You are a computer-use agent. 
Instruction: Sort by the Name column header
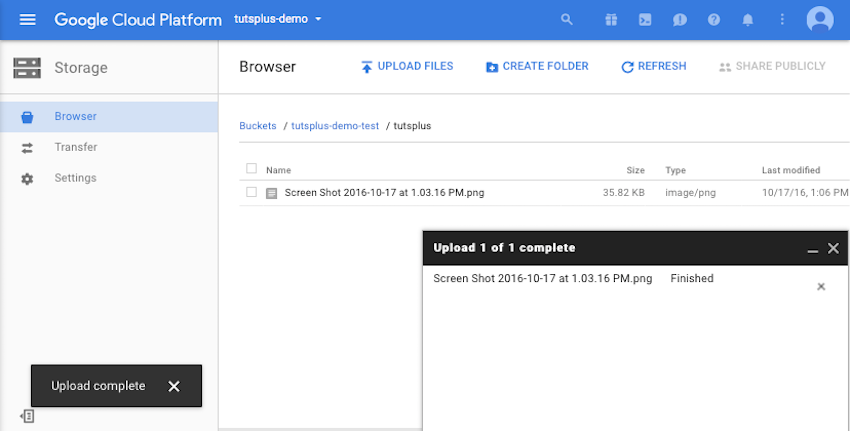coord(279,170)
